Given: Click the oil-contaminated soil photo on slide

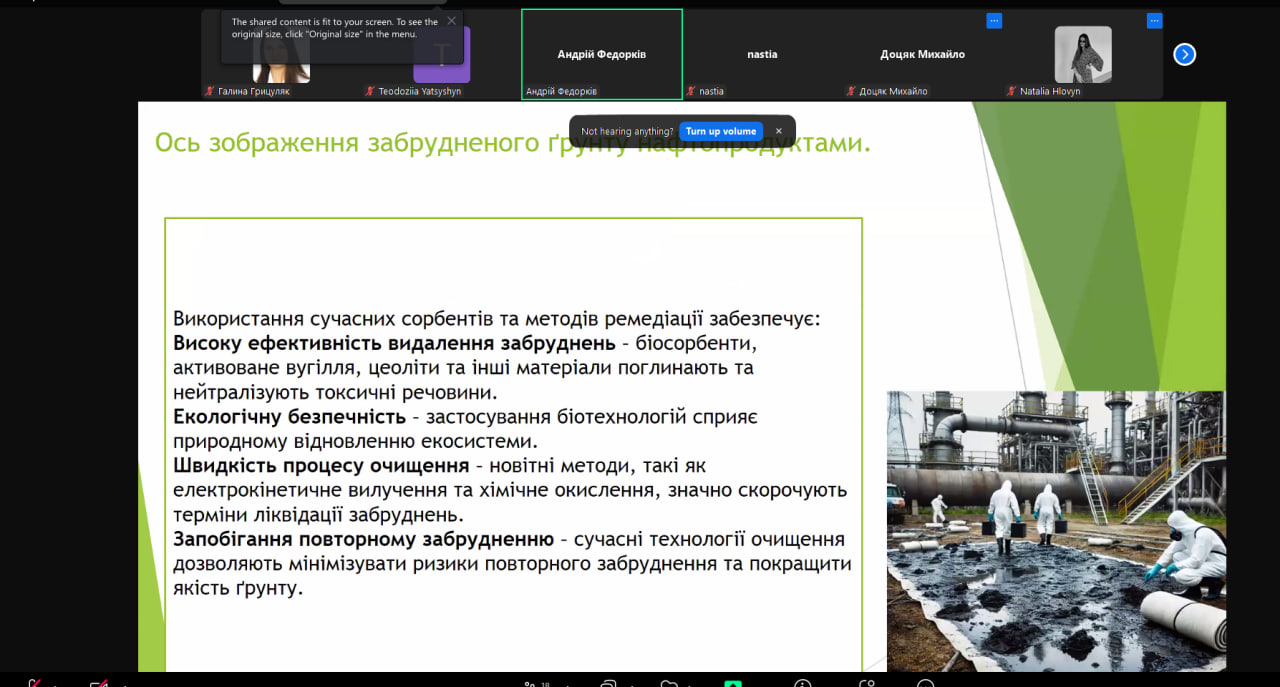Looking at the screenshot, I should (1055, 530).
